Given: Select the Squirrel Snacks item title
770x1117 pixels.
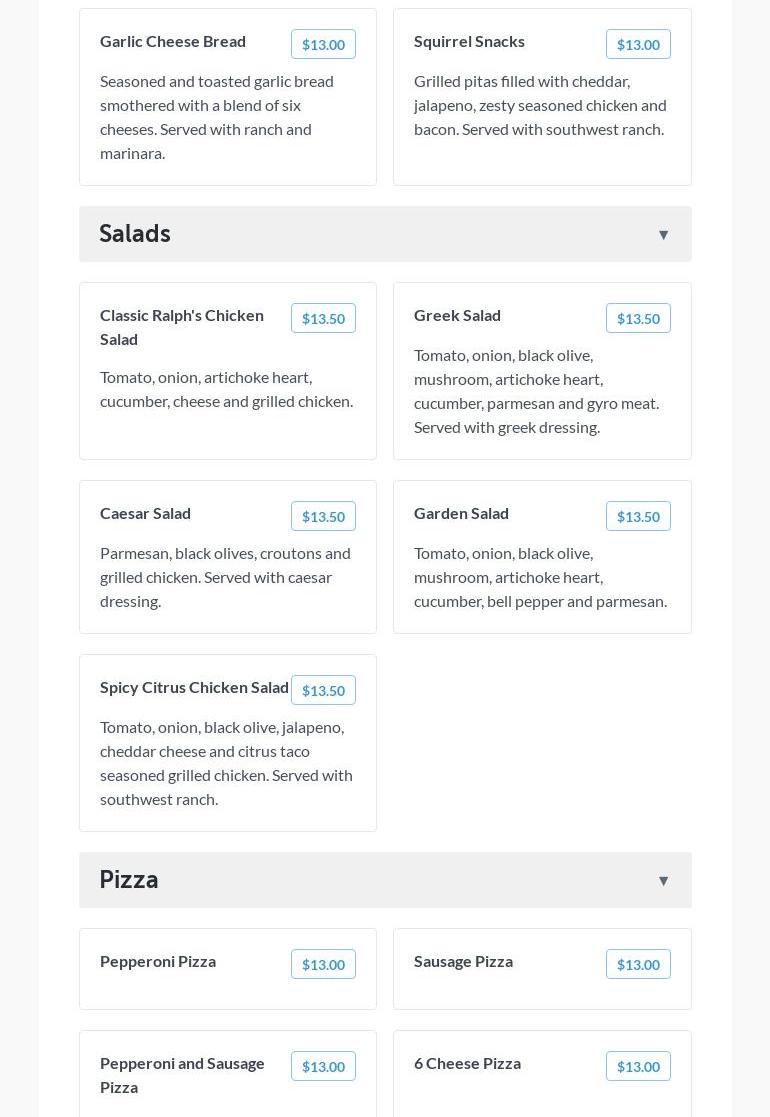Looking at the screenshot, I should [x=469, y=41].
